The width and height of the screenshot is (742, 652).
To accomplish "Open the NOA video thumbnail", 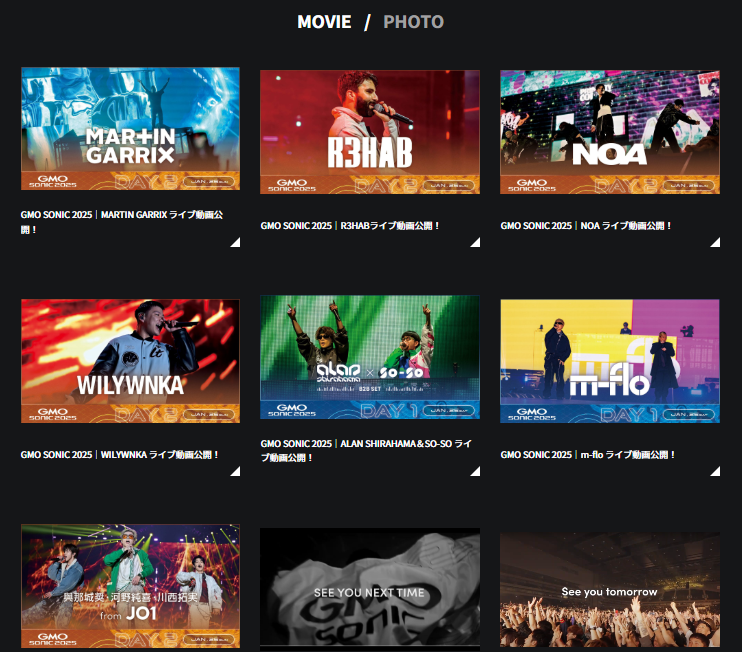I will tap(610, 132).
